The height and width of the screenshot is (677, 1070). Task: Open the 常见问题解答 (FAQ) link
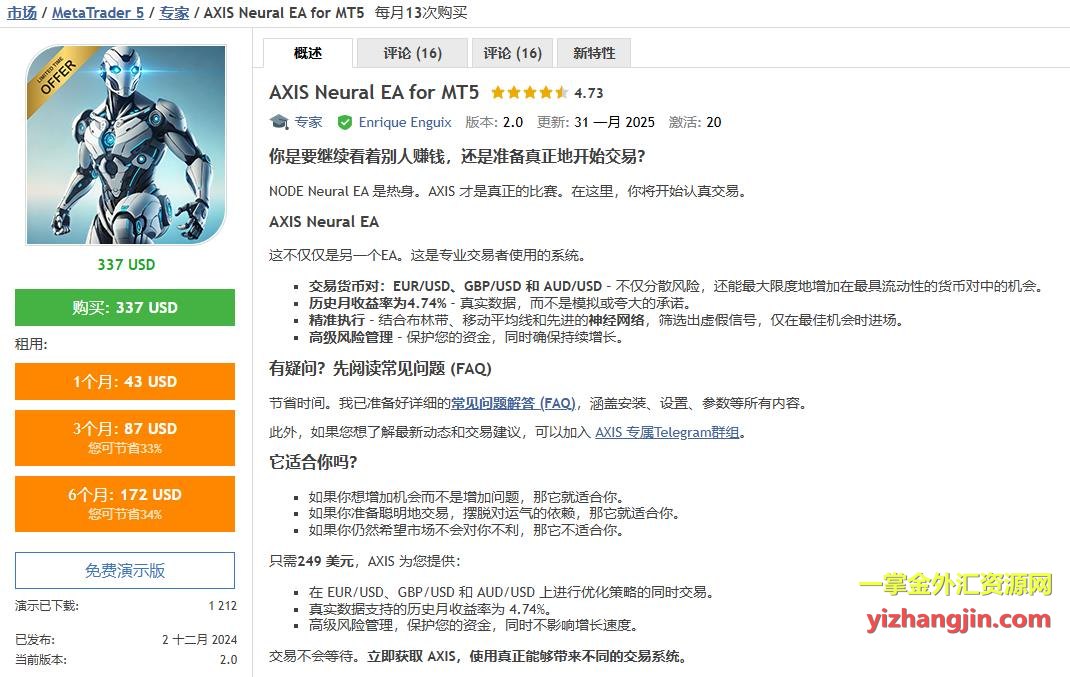[513, 403]
